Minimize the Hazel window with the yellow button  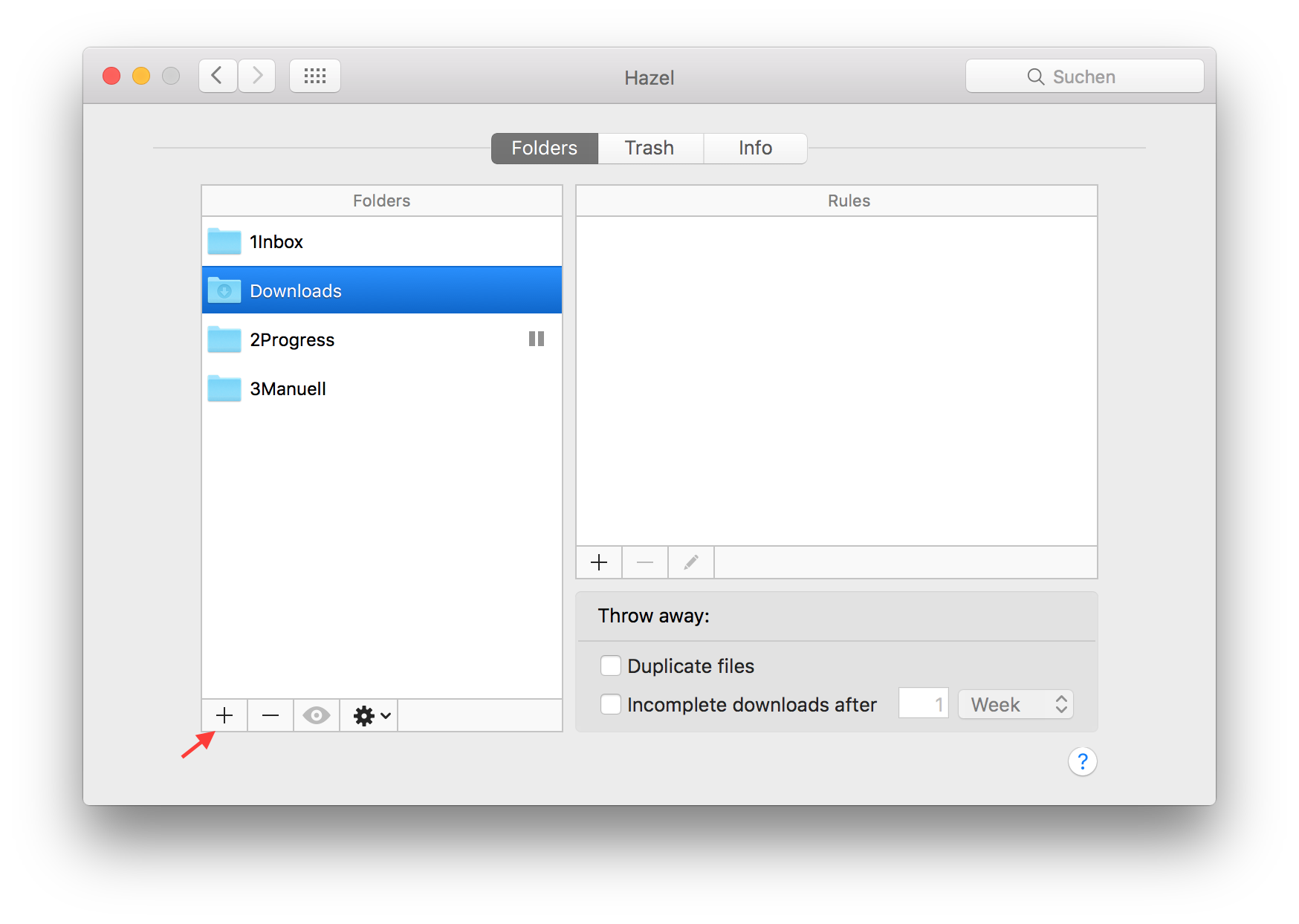pos(141,76)
